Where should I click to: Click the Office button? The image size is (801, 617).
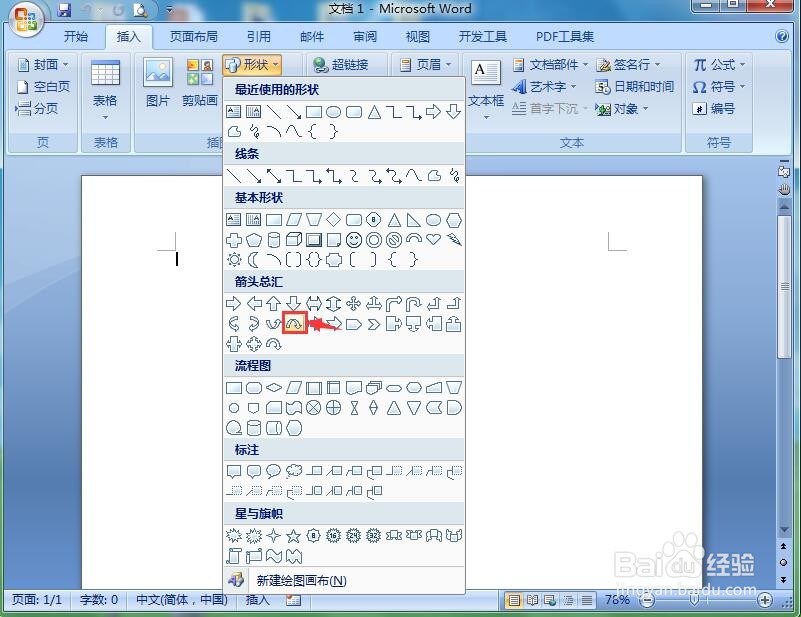25,20
